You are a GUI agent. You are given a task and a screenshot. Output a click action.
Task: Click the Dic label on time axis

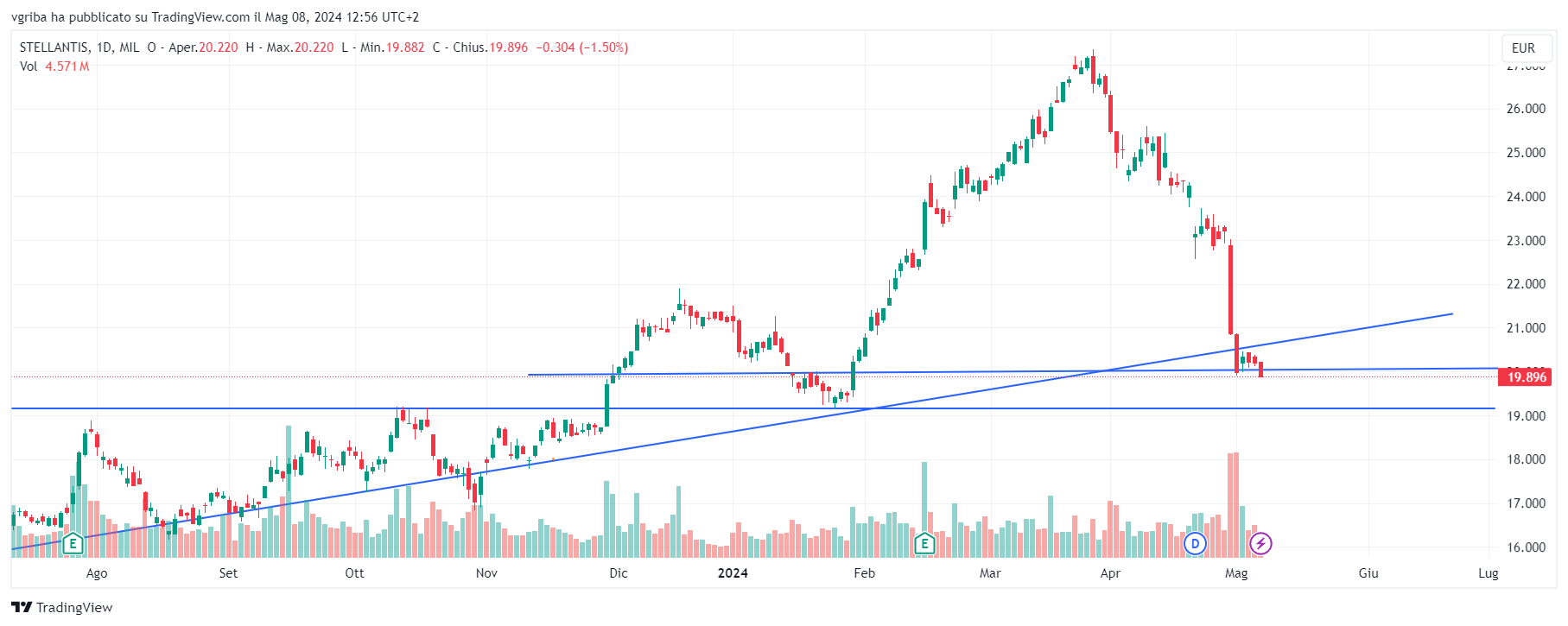pos(619,573)
